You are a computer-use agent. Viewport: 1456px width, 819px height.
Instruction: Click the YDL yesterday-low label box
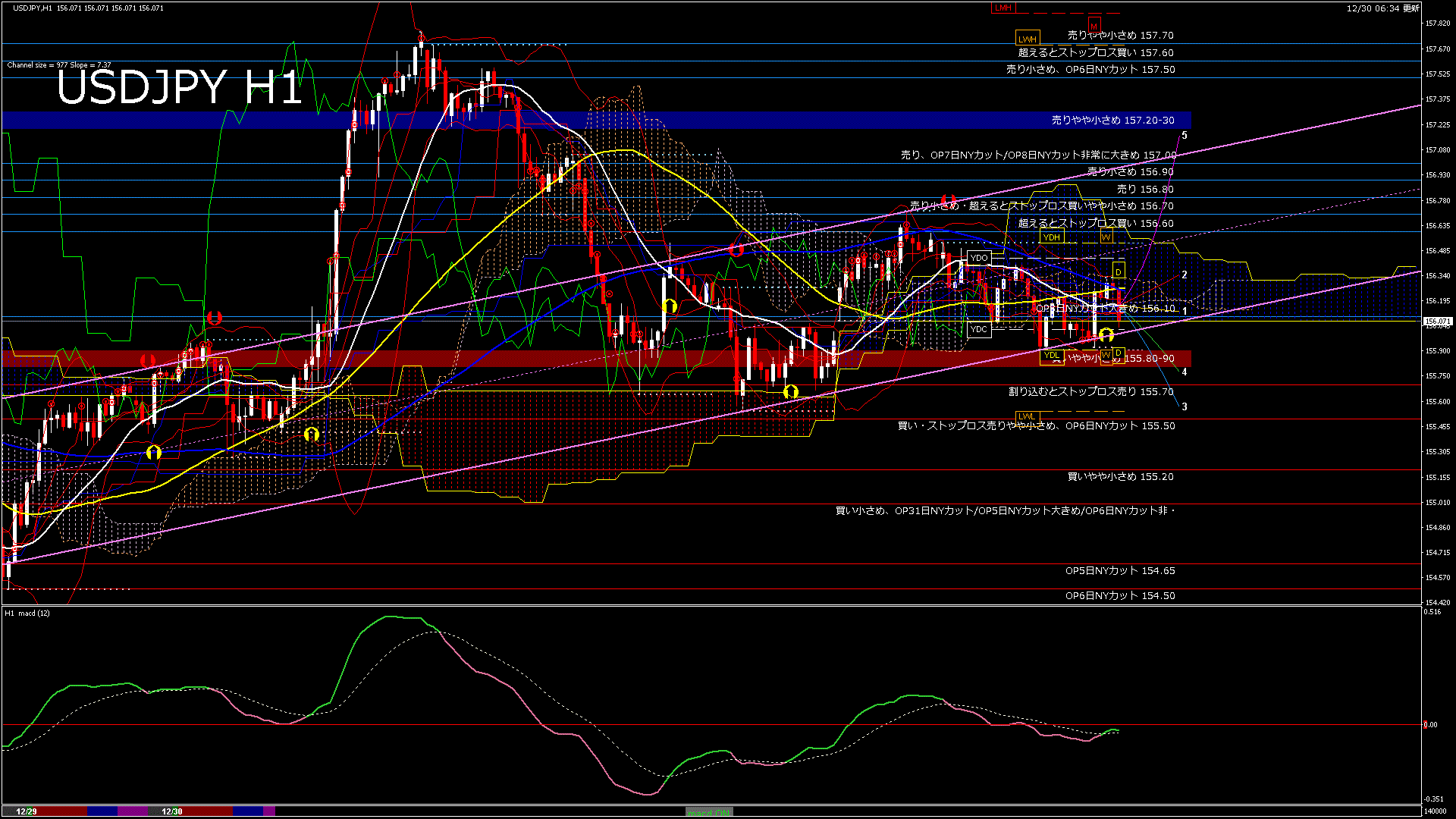tap(1051, 355)
